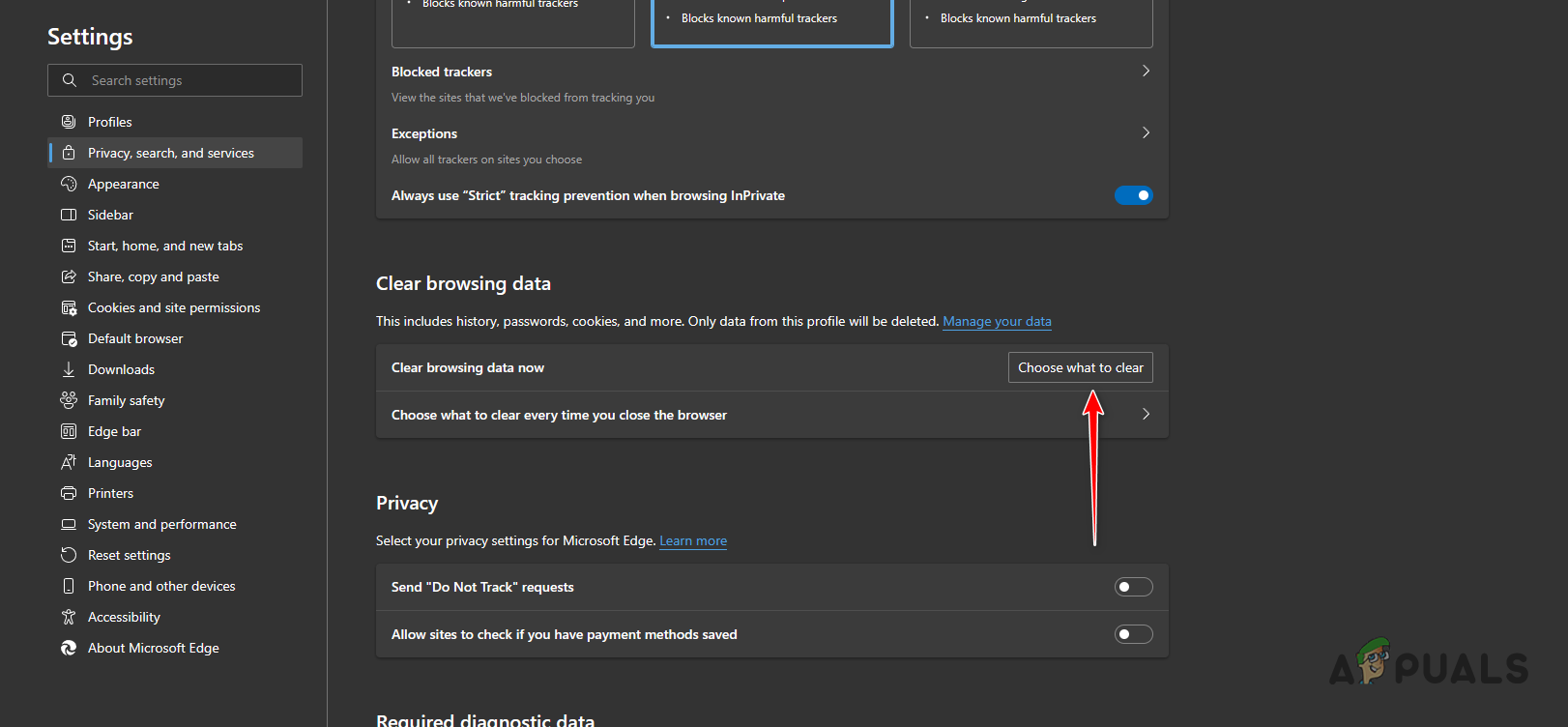The image size is (1568, 727).
Task: Open Choose what to clear every time row
Action: 771,415
